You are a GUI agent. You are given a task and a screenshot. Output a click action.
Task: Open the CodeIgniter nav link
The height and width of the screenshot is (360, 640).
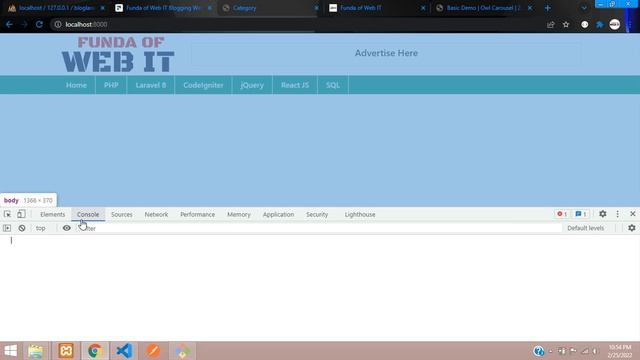[x=203, y=85]
